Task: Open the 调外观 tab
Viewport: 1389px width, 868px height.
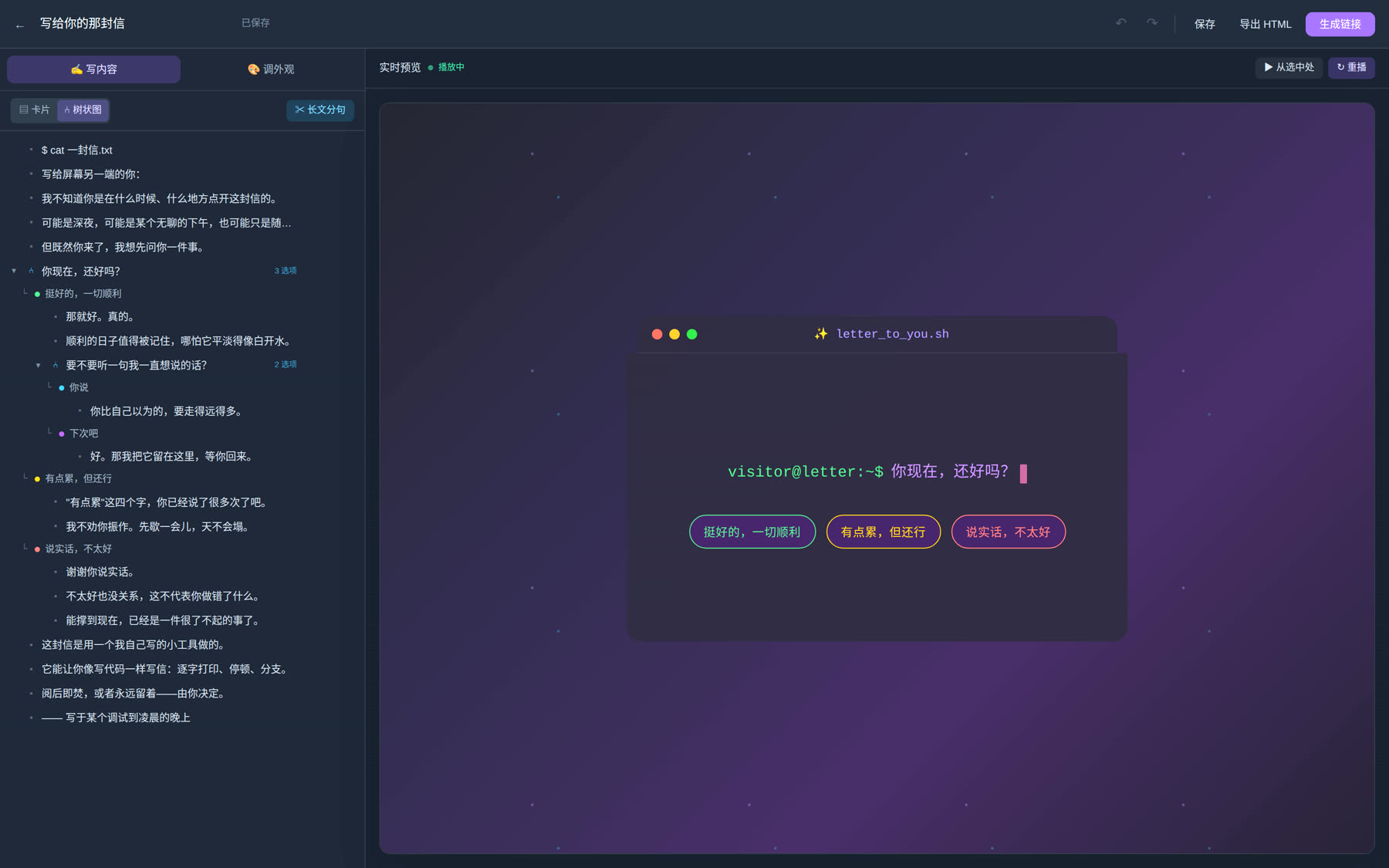Action: [x=271, y=69]
